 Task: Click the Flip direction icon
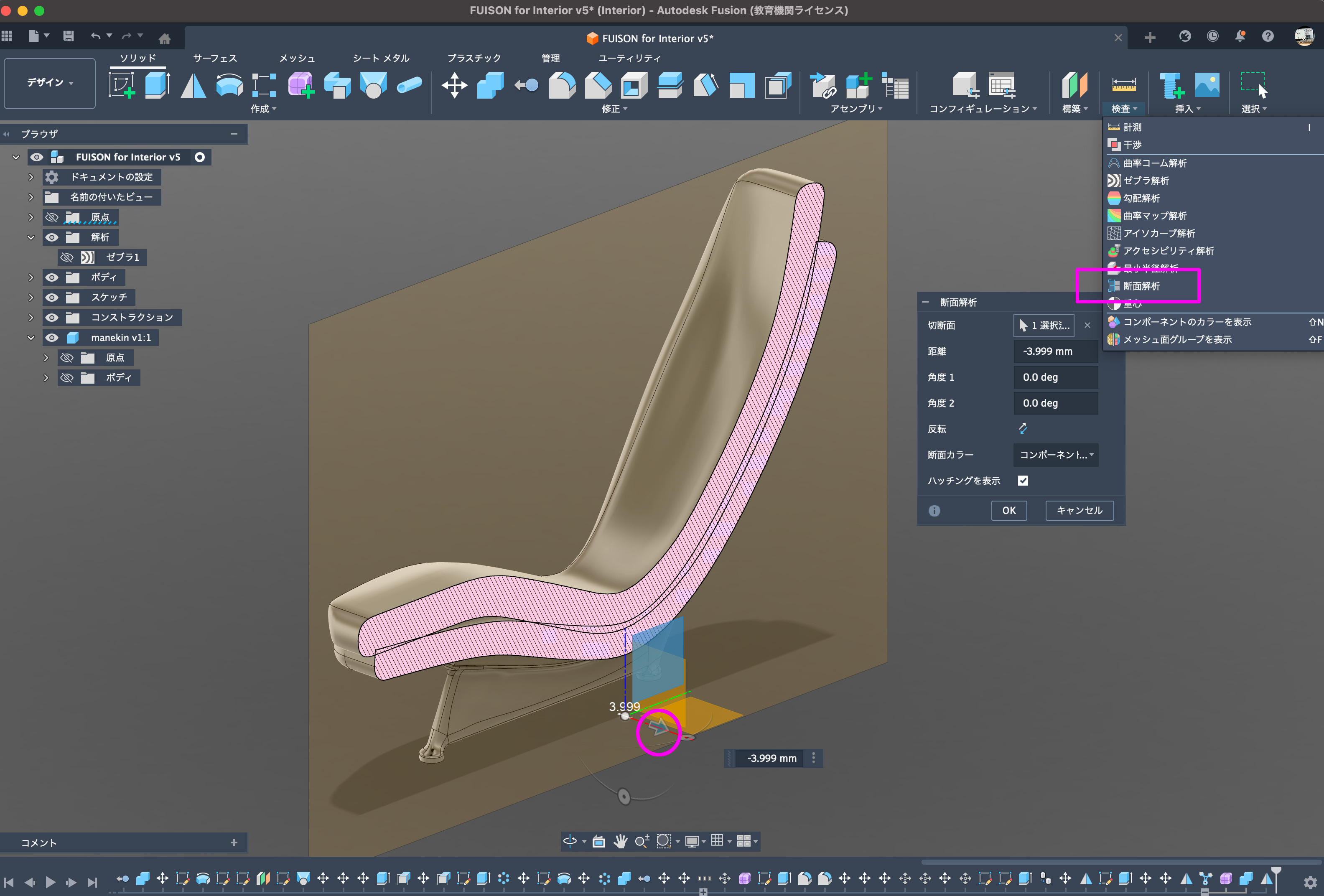[x=1023, y=428]
